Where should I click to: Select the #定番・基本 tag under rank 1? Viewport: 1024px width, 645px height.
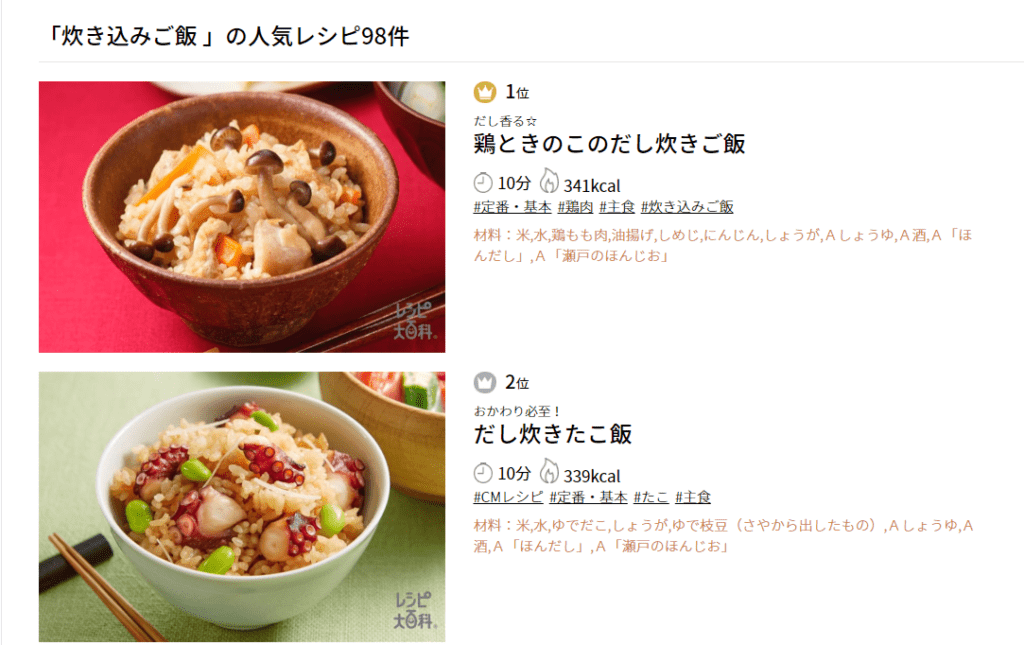tap(513, 207)
